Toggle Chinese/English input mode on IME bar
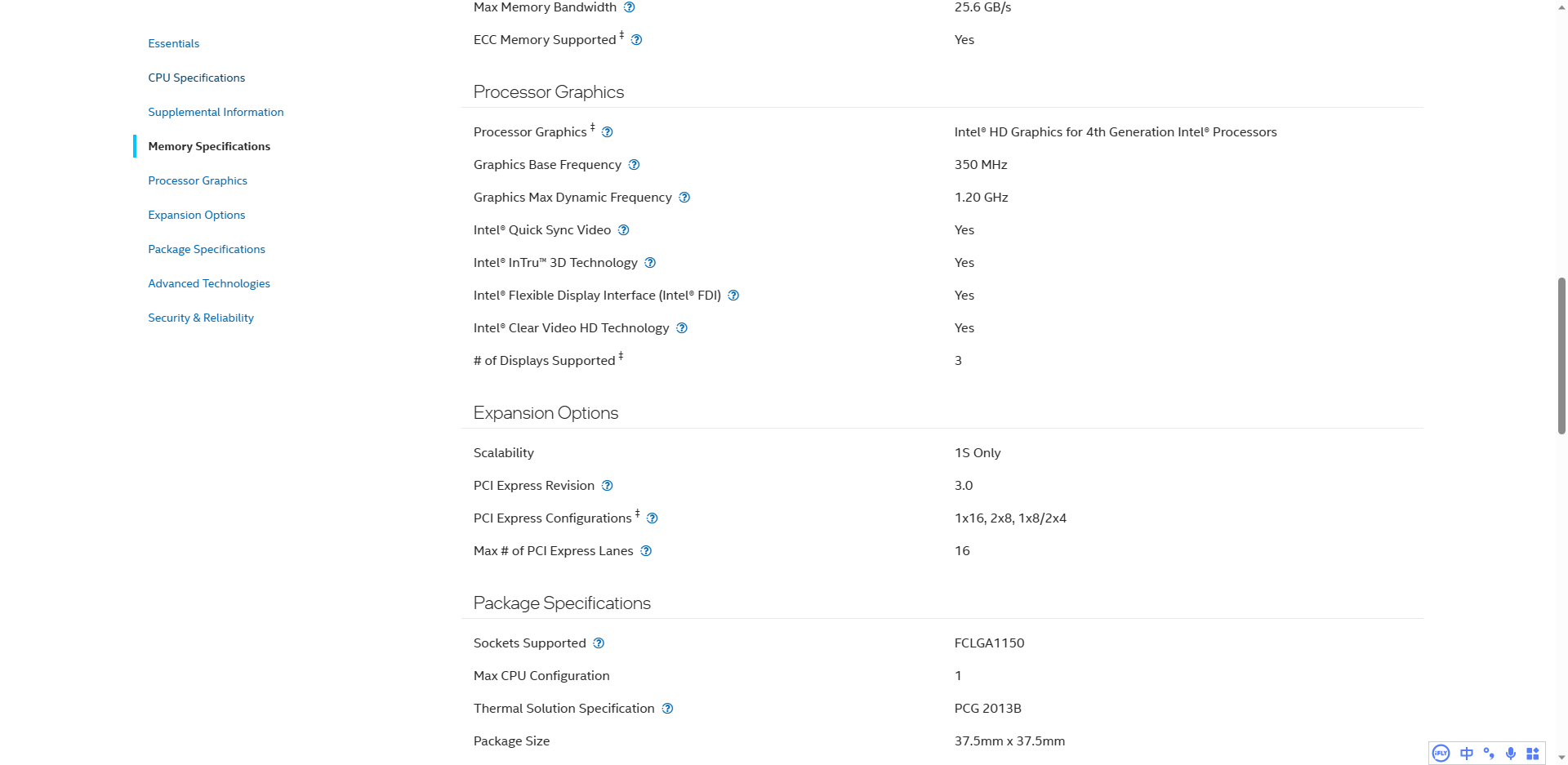Image resolution: width=1568 pixels, height=765 pixels. (1467, 754)
